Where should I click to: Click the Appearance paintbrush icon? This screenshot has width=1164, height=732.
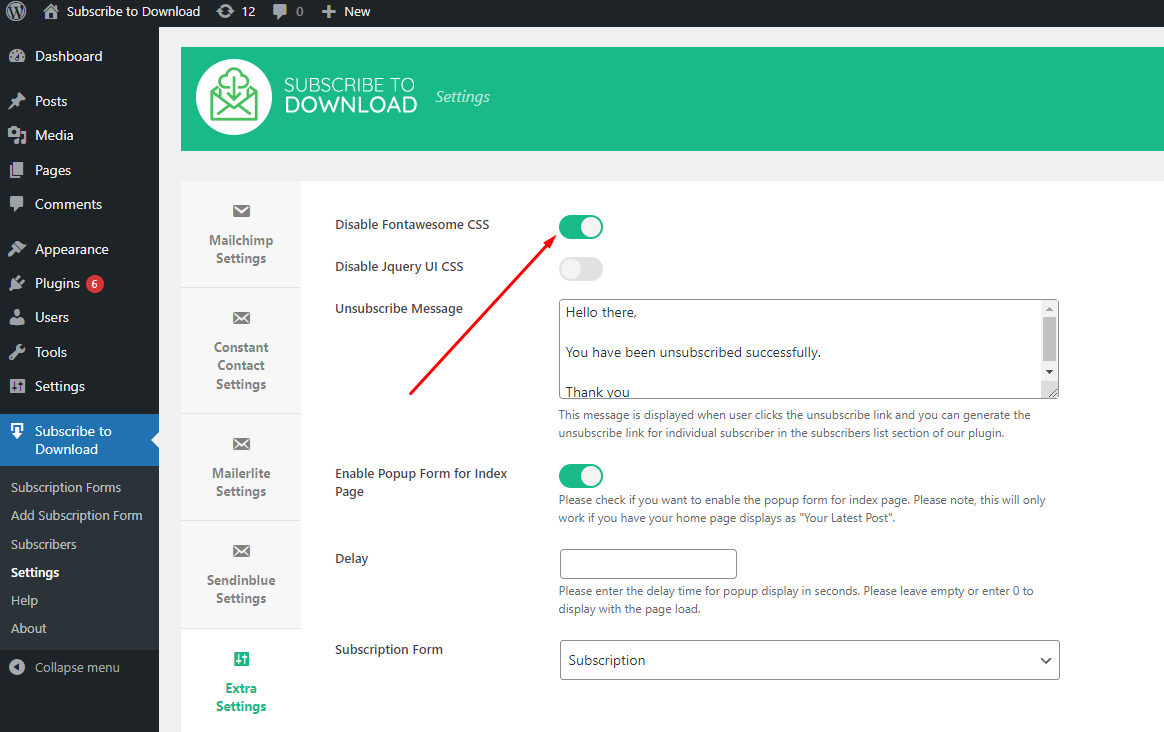17,249
